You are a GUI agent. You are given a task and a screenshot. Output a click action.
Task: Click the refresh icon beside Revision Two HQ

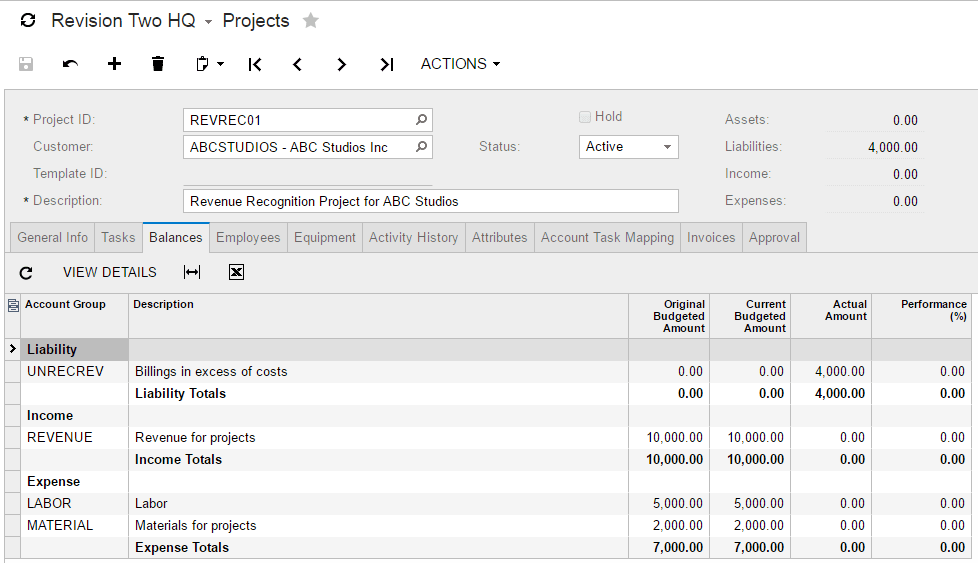28,21
